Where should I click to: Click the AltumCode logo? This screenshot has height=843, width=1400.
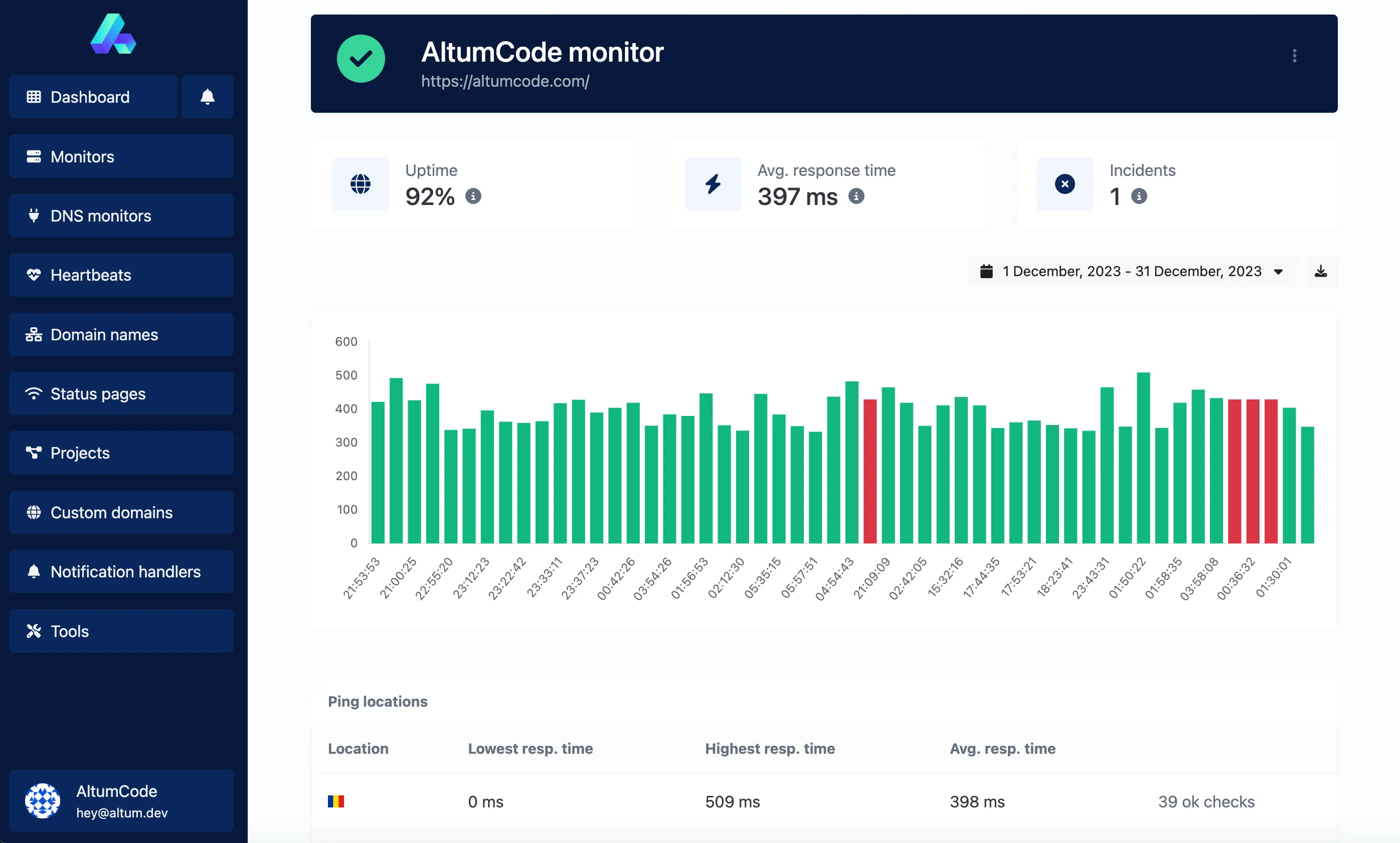113,34
